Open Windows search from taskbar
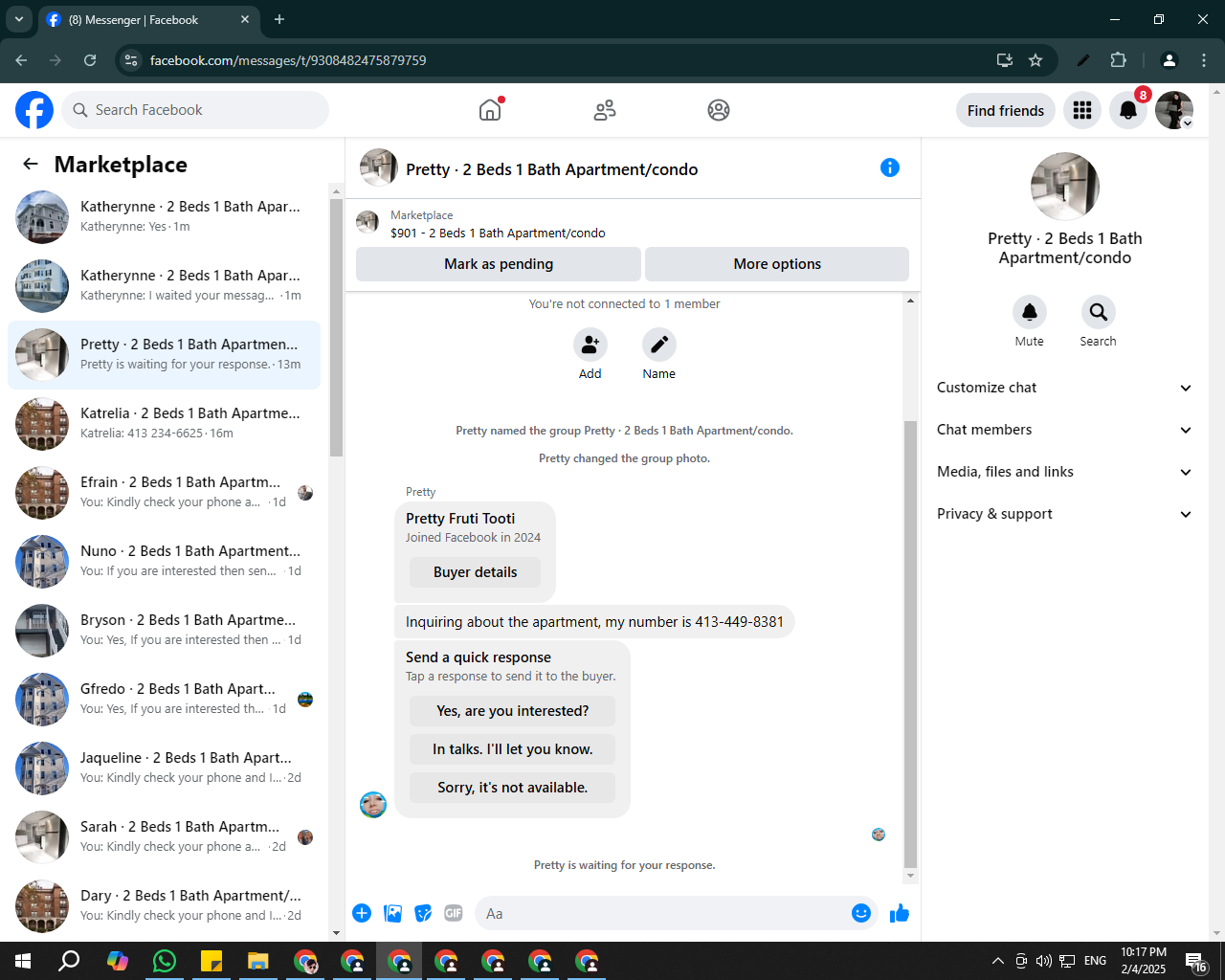Screen dimensions: 1225x980 pos(70,961)
